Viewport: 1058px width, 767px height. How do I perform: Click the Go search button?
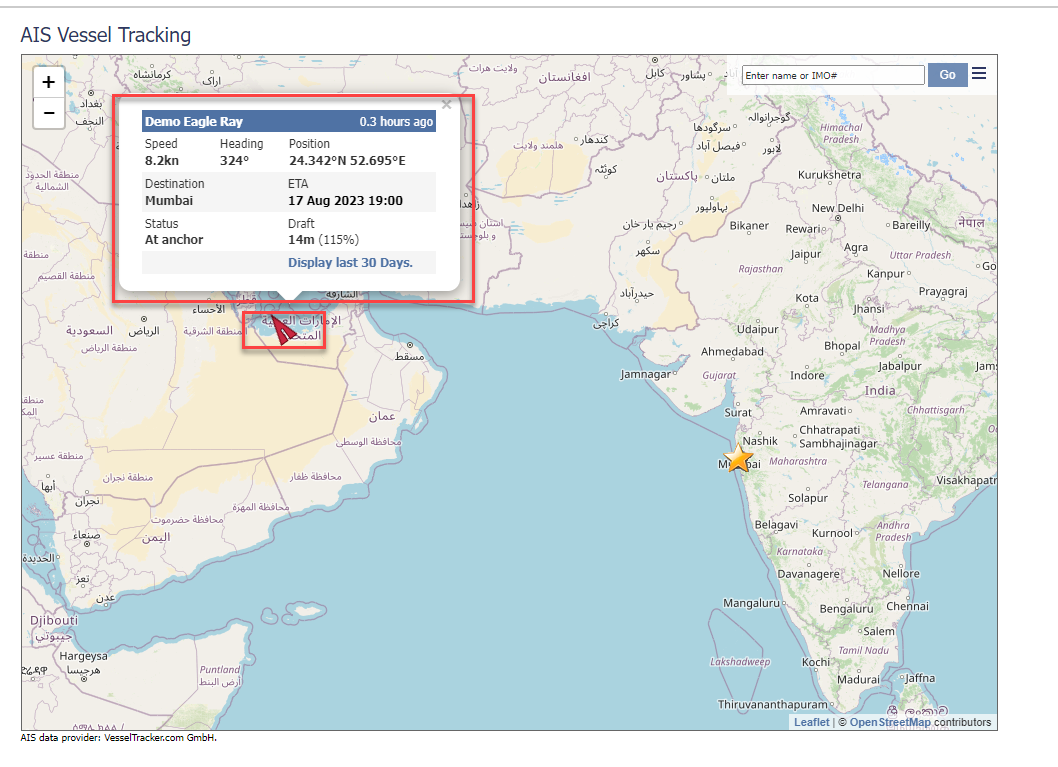[x=947, y=75]
